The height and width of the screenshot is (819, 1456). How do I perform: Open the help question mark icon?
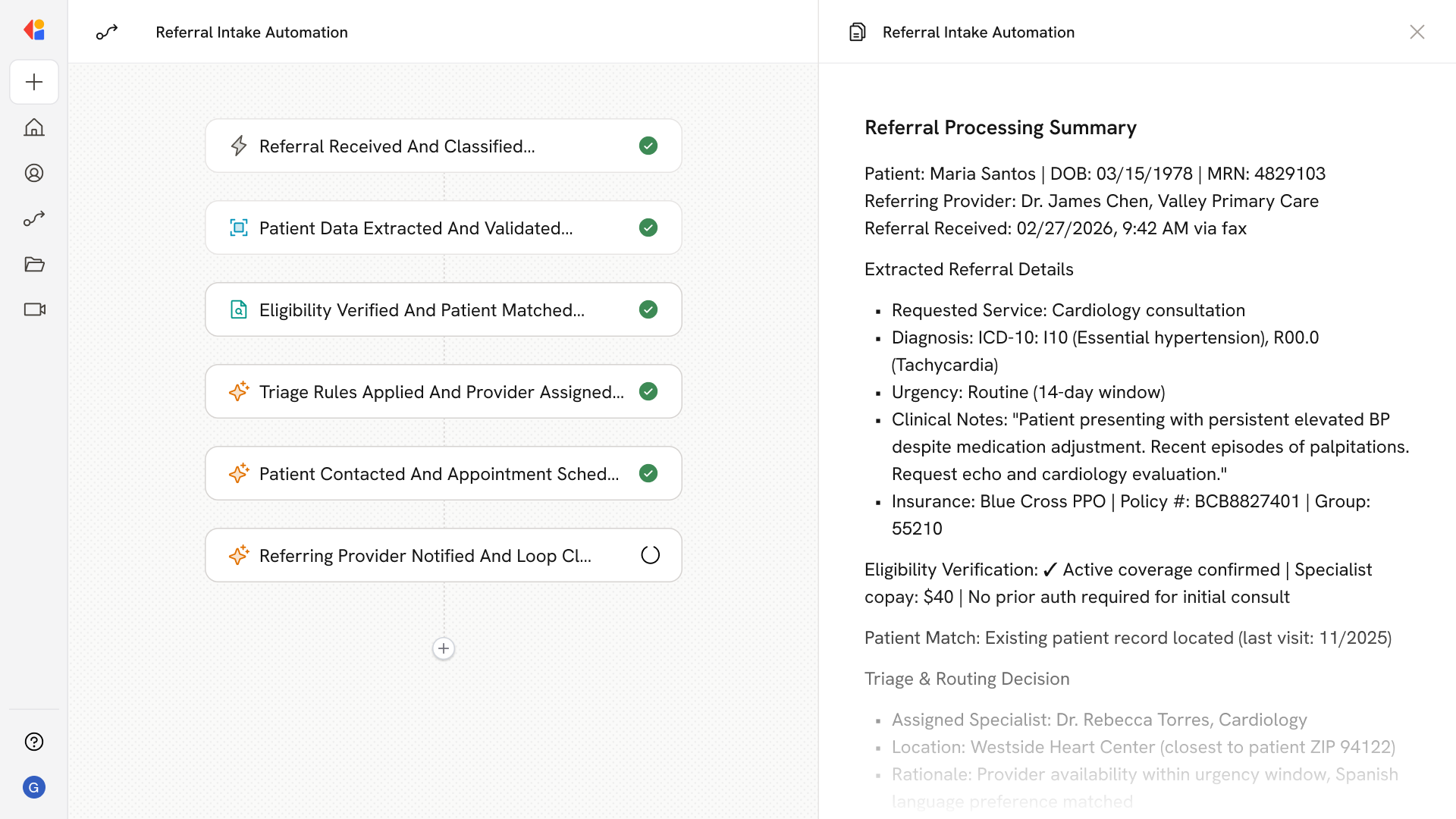click(34, 742)
